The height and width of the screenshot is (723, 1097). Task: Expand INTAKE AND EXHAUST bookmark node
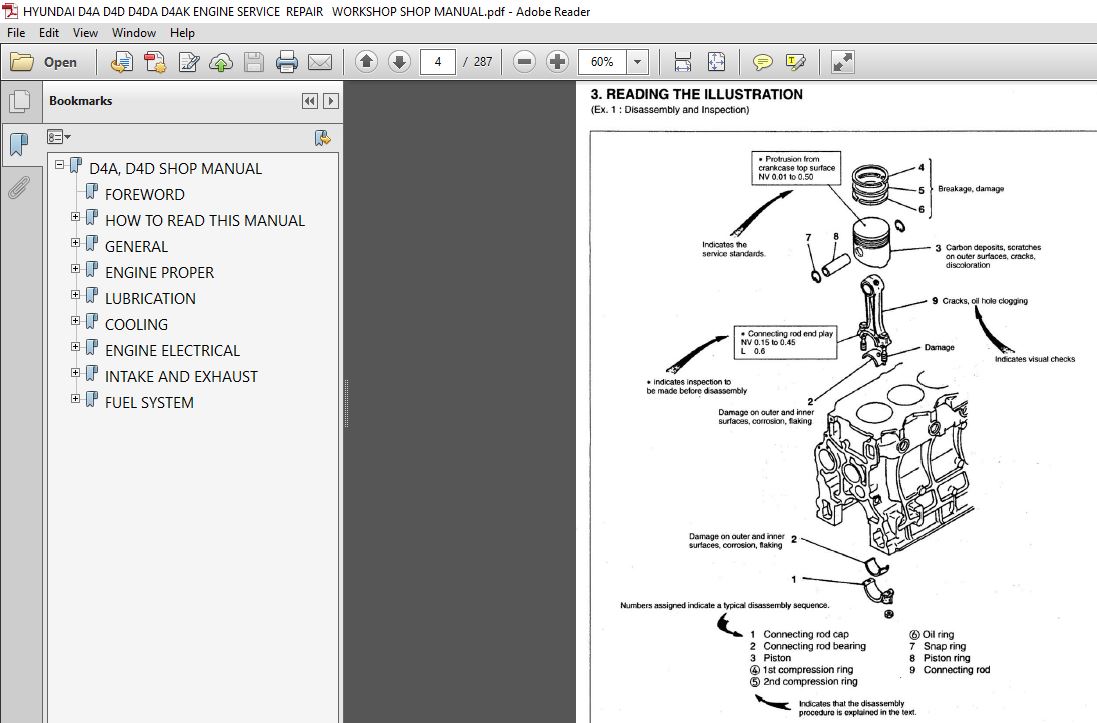point(76,373)
